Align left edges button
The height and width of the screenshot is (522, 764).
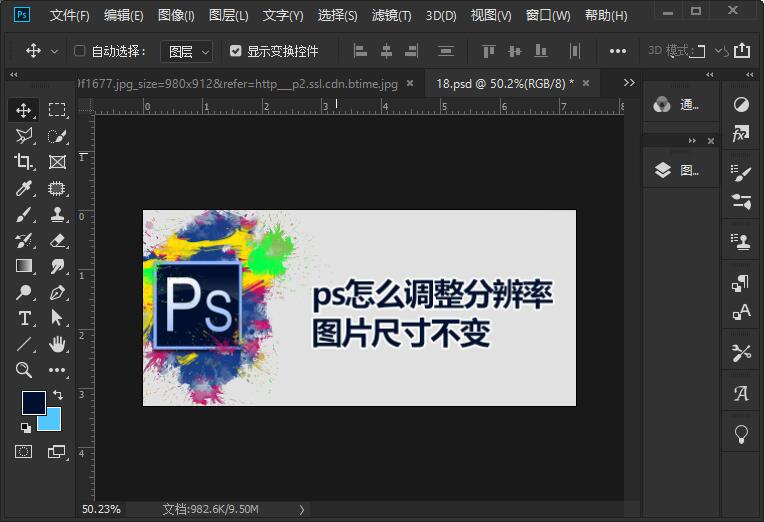coord(360,51)
